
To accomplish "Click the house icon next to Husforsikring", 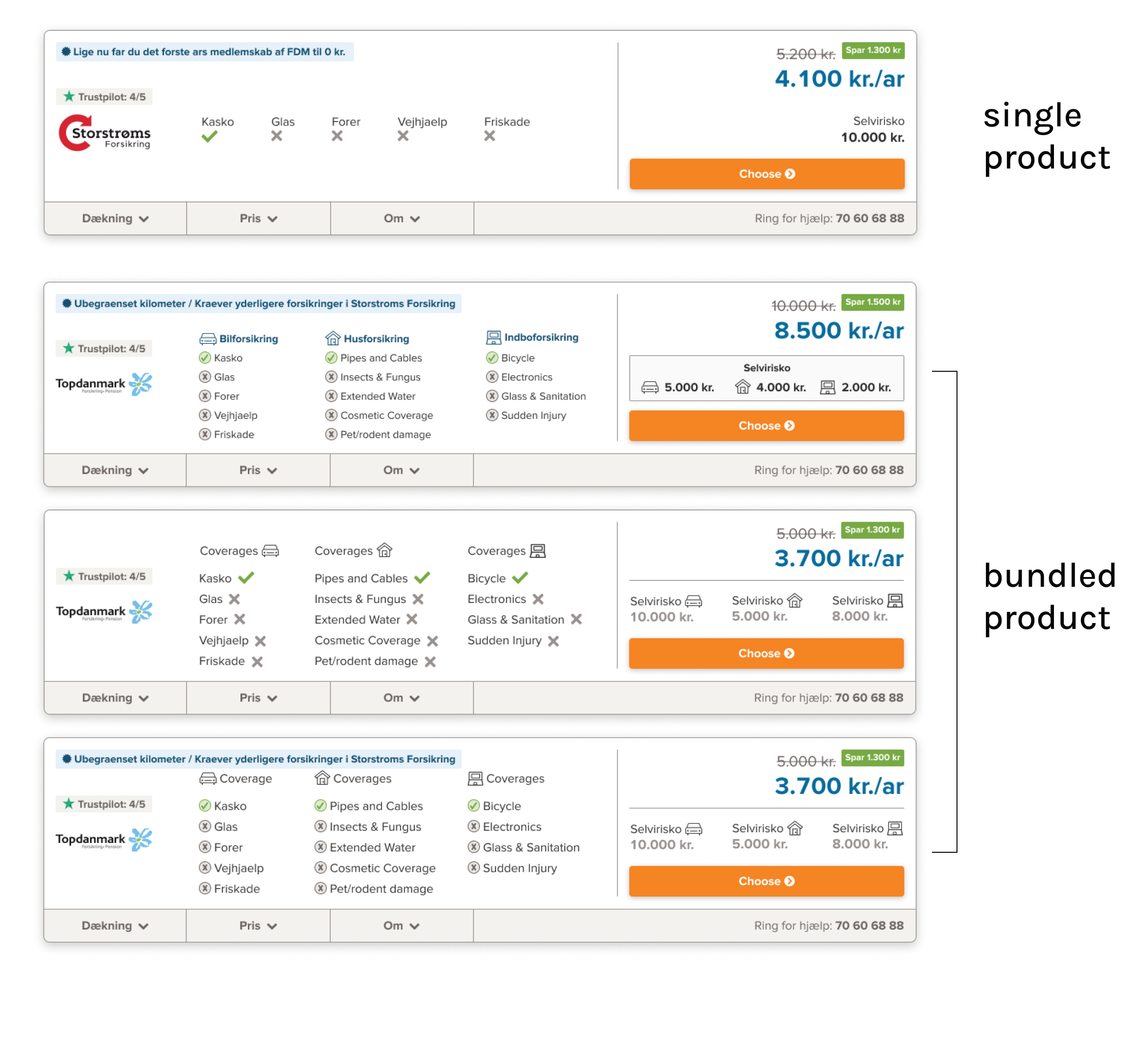I will tap(332, 338).
